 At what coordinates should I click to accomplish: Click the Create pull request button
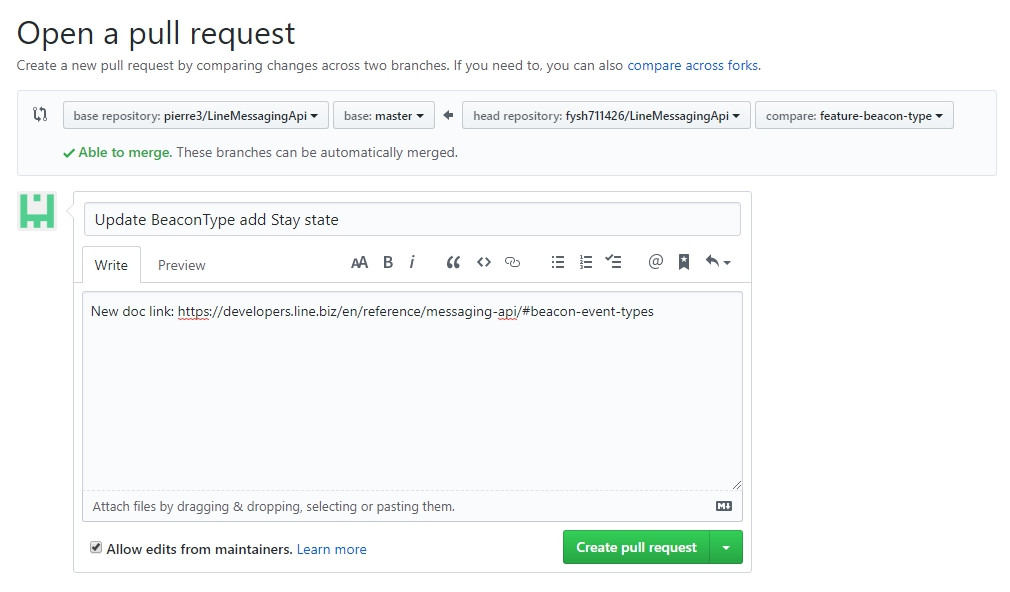(x=636, y=548)
